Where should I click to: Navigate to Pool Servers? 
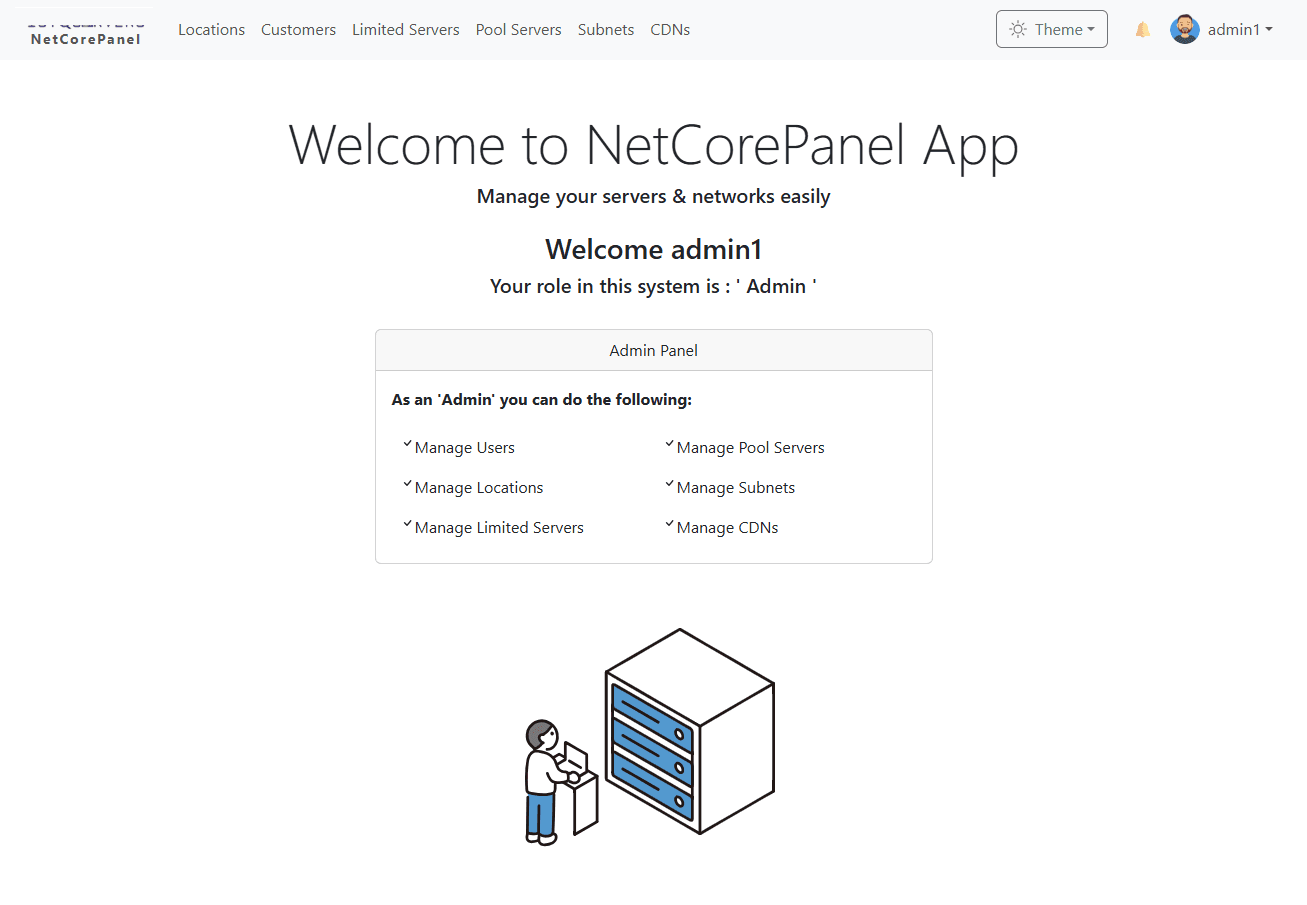[519, 30]
